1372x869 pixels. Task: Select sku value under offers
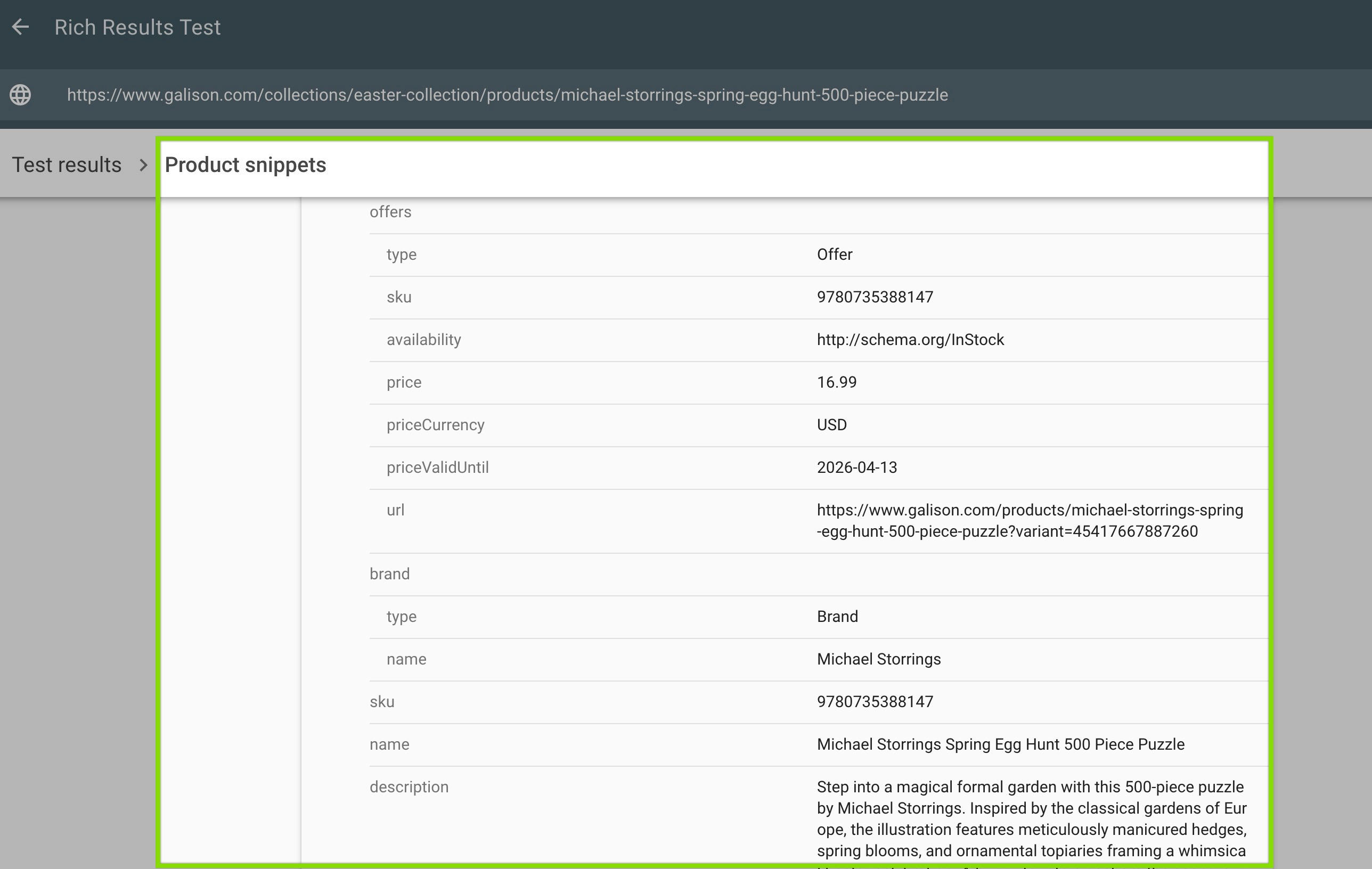tap(875, 297)
